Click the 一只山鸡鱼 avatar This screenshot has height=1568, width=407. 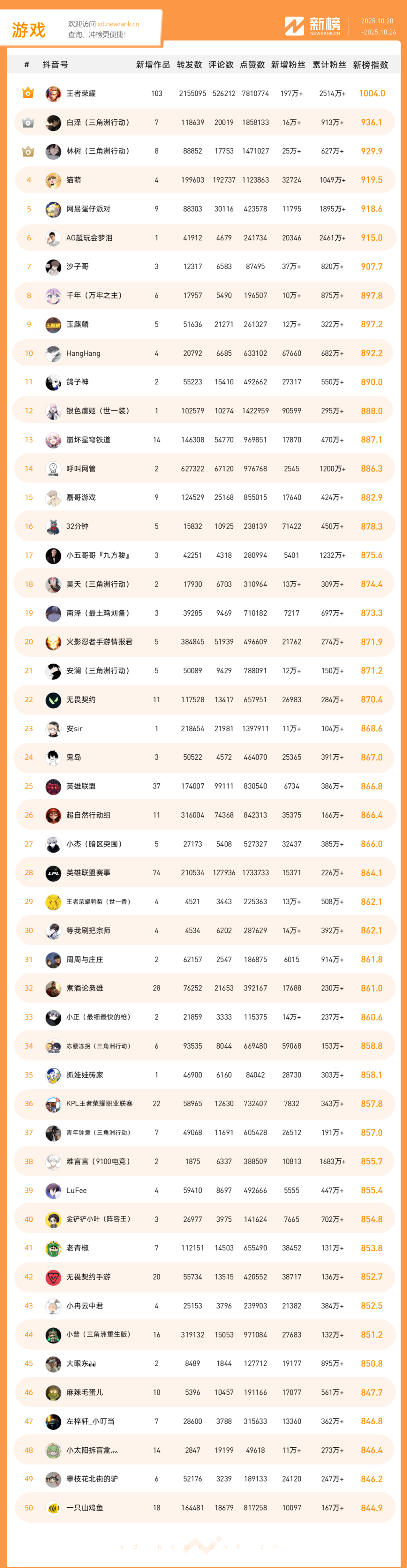click(x=54, y=1508)
